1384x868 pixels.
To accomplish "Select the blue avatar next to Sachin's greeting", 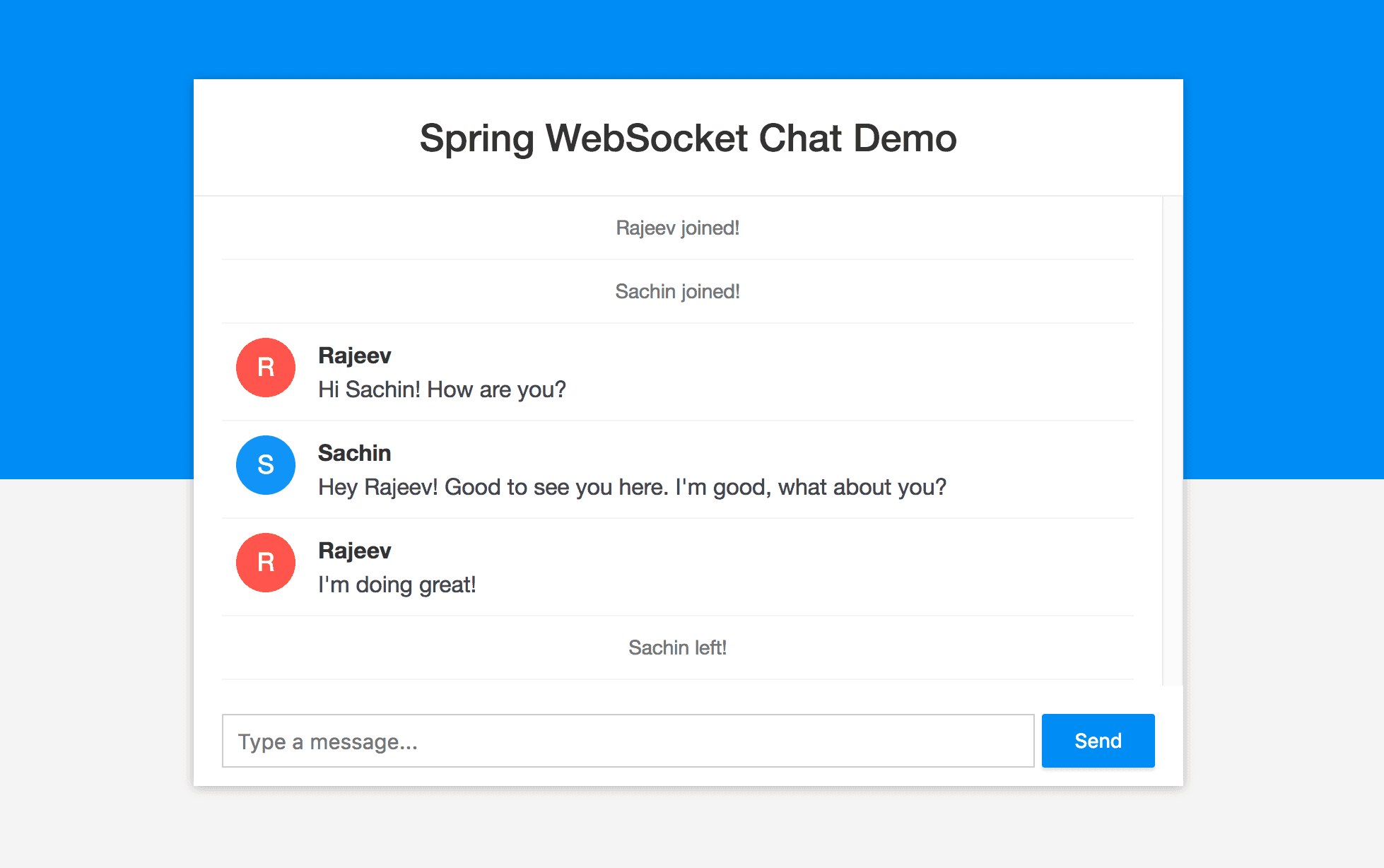I will (265, 465).
